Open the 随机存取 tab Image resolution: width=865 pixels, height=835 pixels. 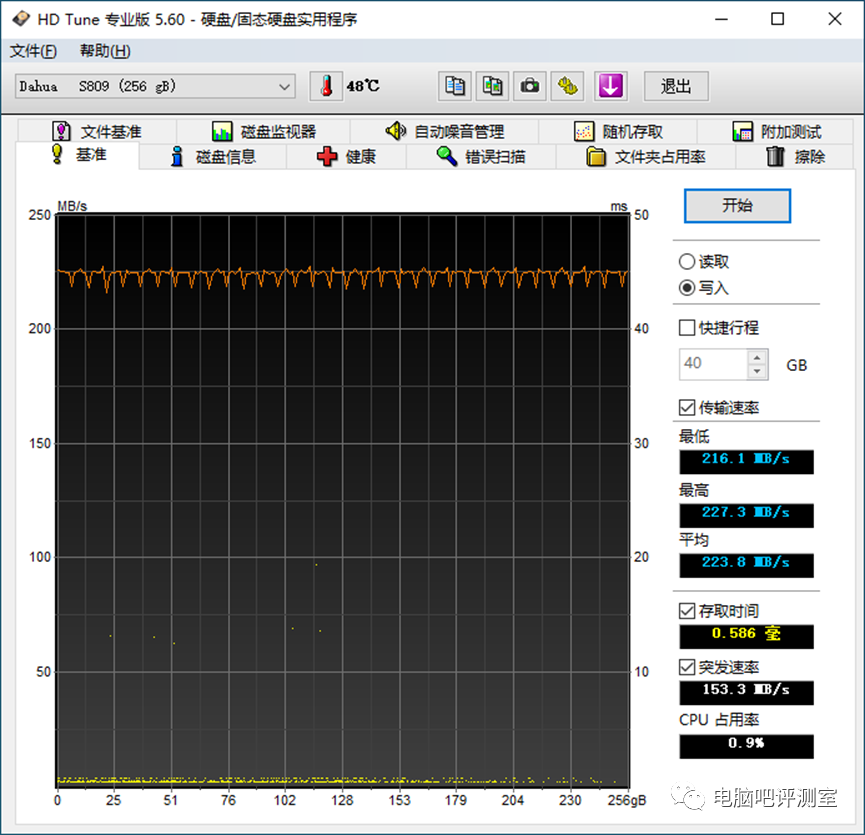(x=618, y=132)
